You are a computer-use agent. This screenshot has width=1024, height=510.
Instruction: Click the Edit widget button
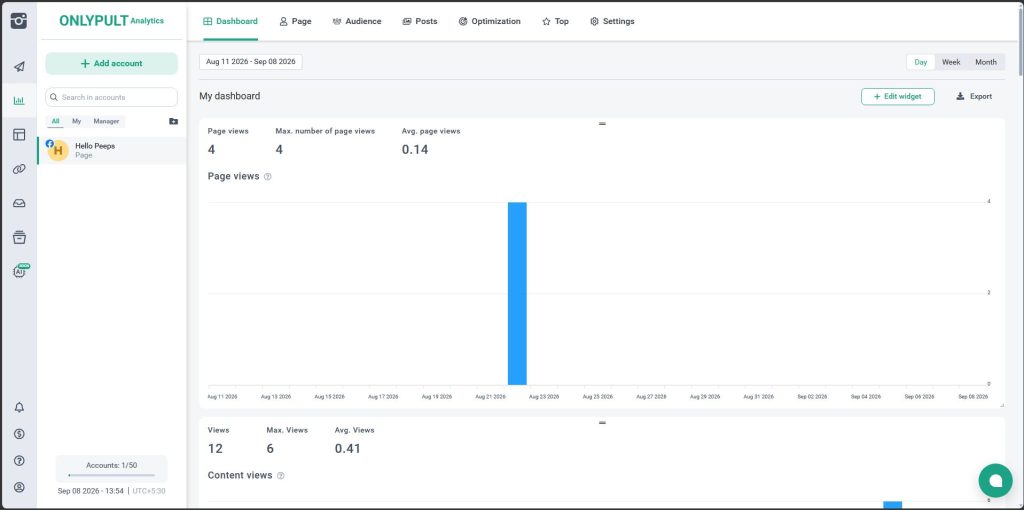[x=897, y=97]
